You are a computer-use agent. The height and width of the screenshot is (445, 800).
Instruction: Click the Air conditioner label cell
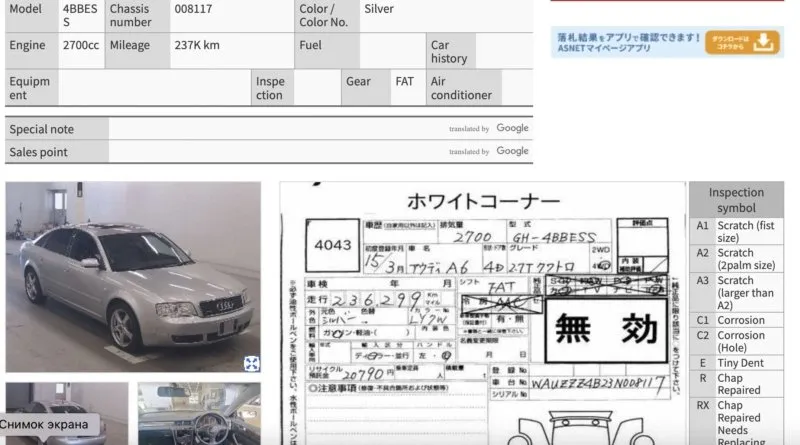pyautogui.click(x=461, y=88)
